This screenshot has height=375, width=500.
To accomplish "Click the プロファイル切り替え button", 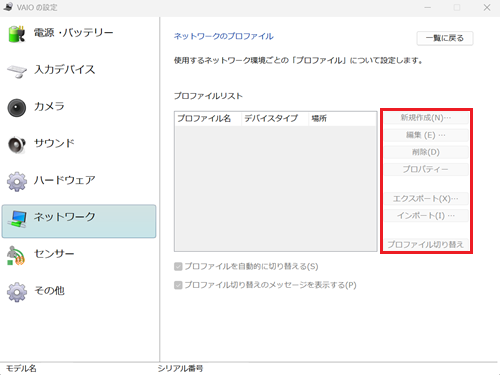I will (x=426, y=245).
